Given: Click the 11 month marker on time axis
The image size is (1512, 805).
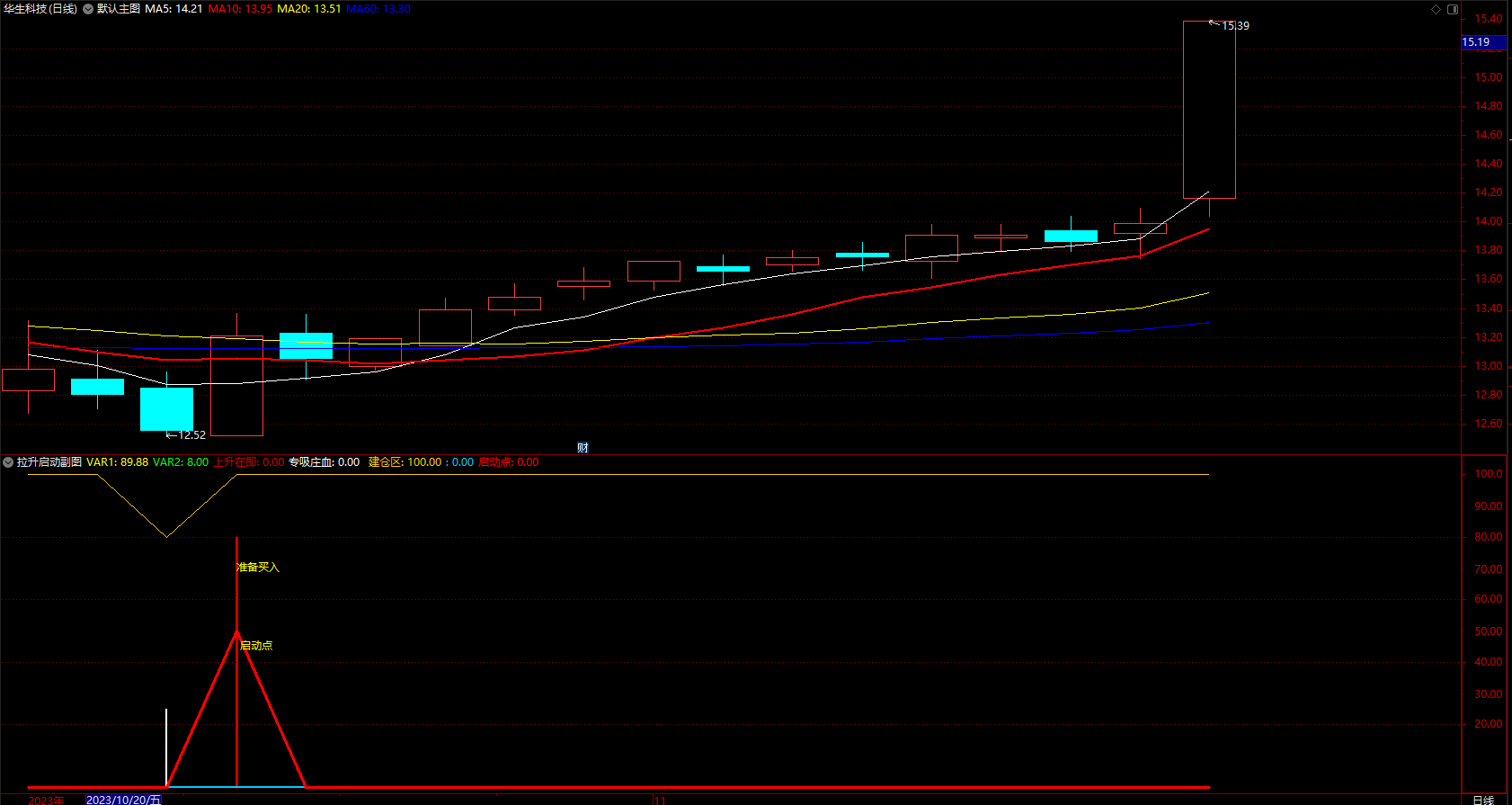Looking at the screenshot, I should point(660,800).
